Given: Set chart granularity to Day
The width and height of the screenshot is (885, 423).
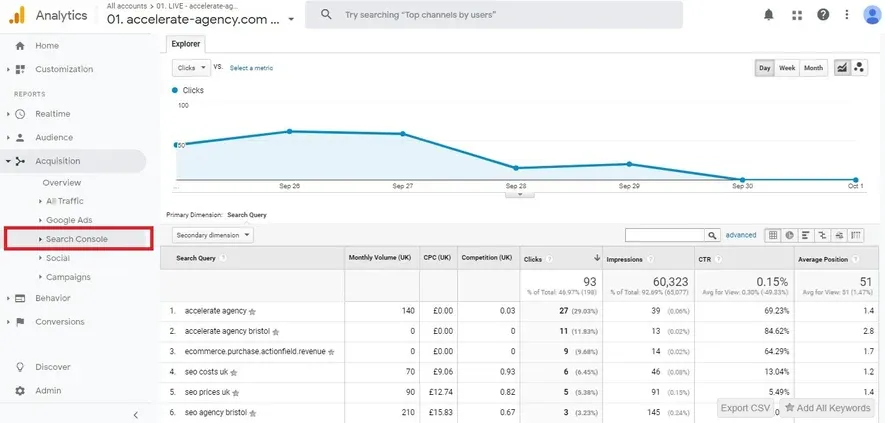Looking at the screenshot, I should (x=765, y=68).
